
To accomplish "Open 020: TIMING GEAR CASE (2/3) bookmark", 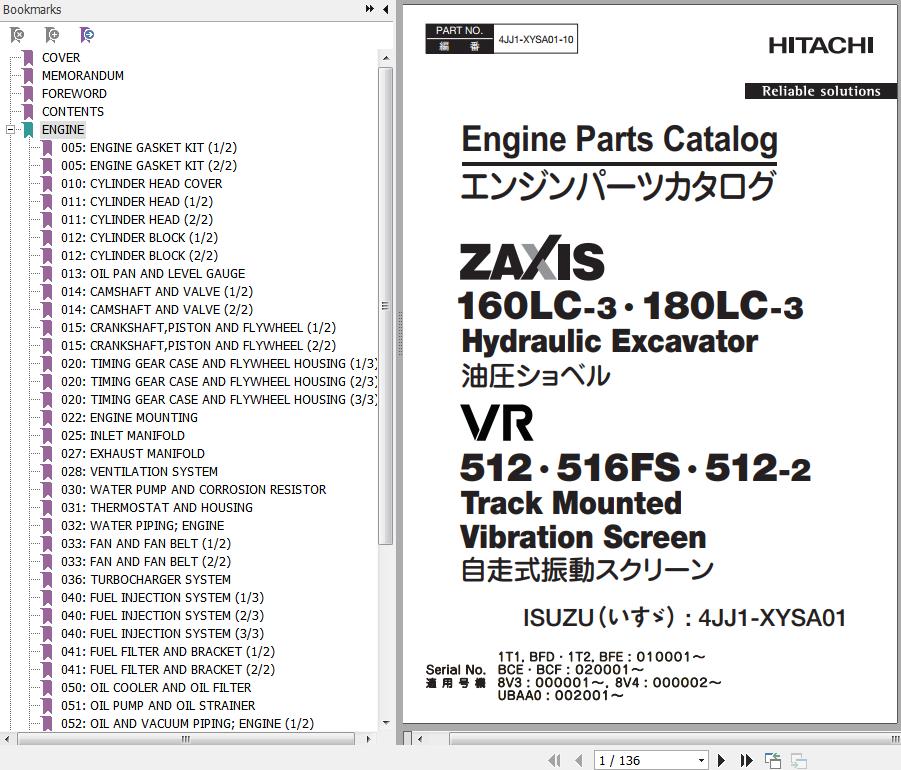I will (x=219, y=381).
